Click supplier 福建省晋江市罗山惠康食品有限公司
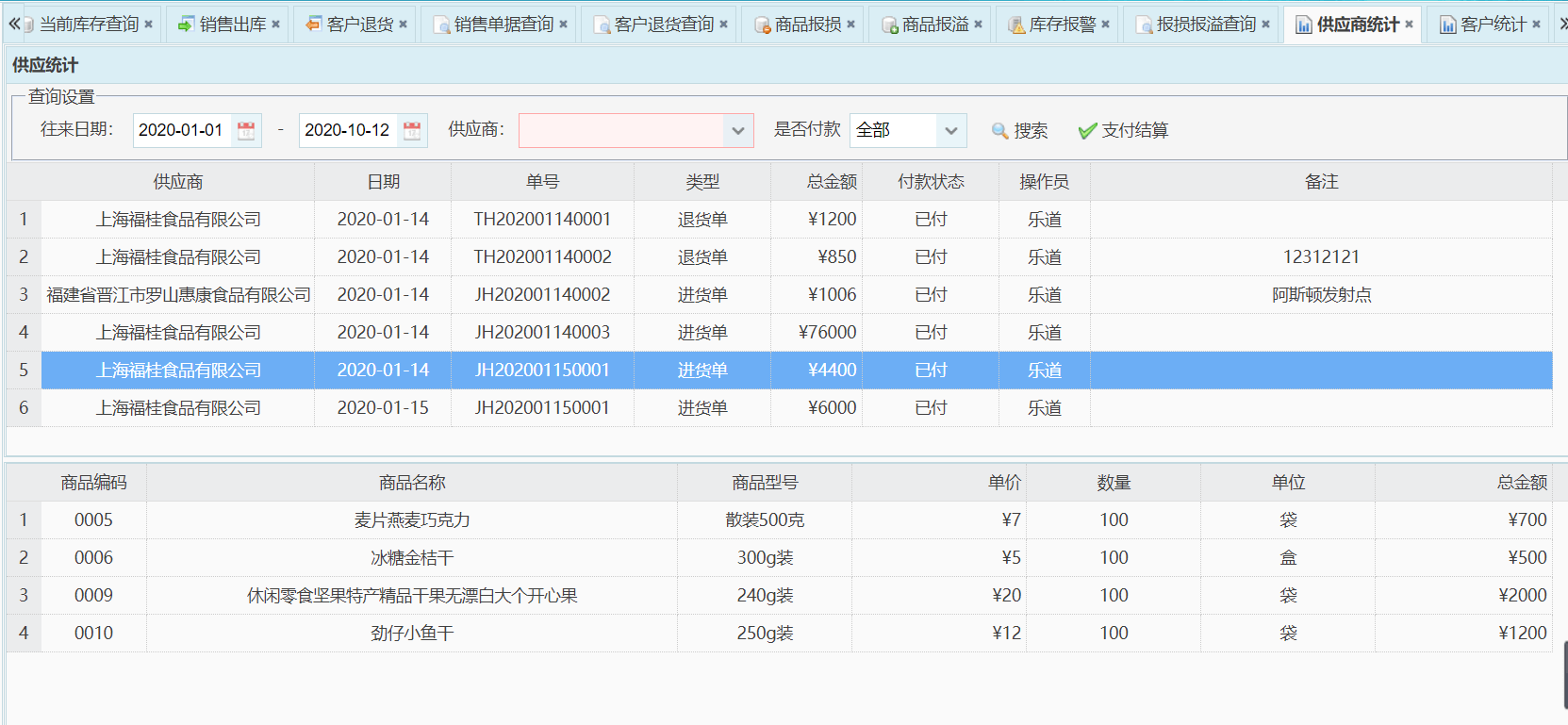 (178, 295)
